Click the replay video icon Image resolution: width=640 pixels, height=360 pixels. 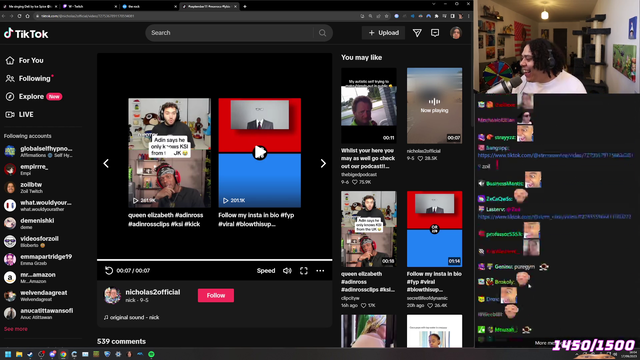point(109,271)
